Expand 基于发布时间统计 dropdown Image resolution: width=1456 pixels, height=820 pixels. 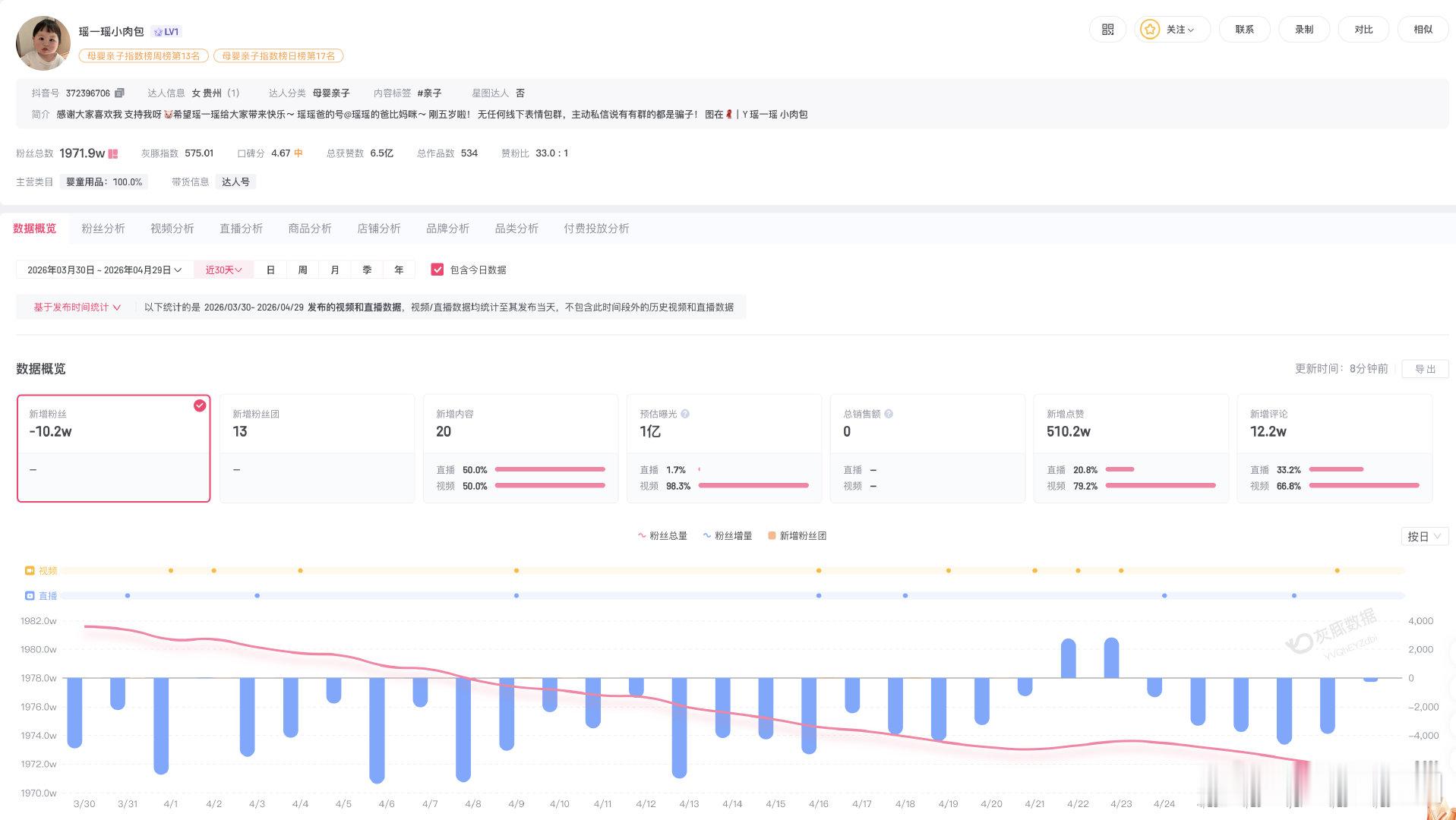click(77, 307)
